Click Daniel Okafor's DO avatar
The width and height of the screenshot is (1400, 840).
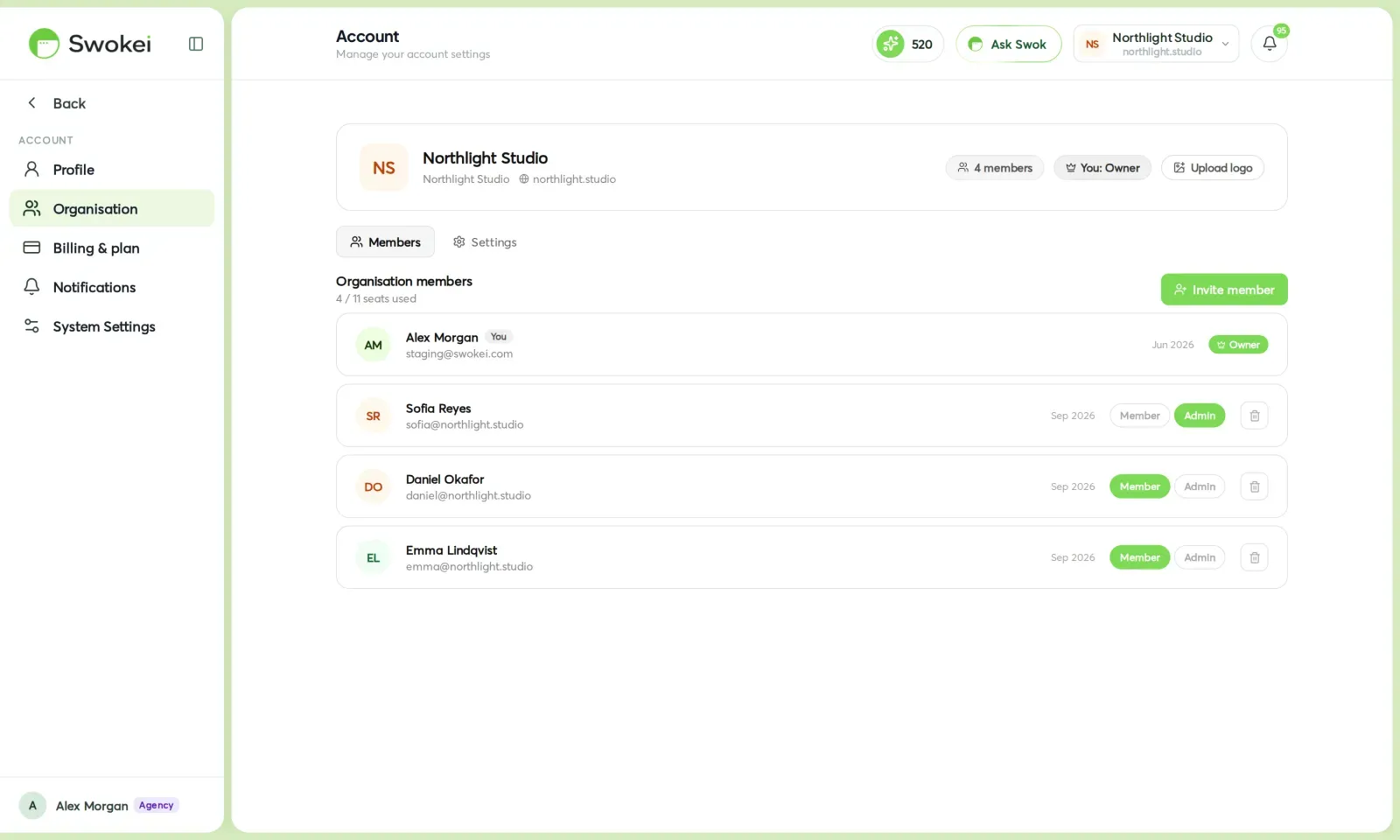(374, 486)
